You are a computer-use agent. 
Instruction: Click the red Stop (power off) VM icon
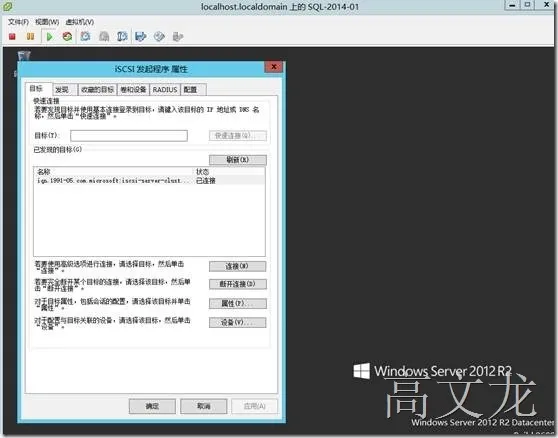point(12,36)
